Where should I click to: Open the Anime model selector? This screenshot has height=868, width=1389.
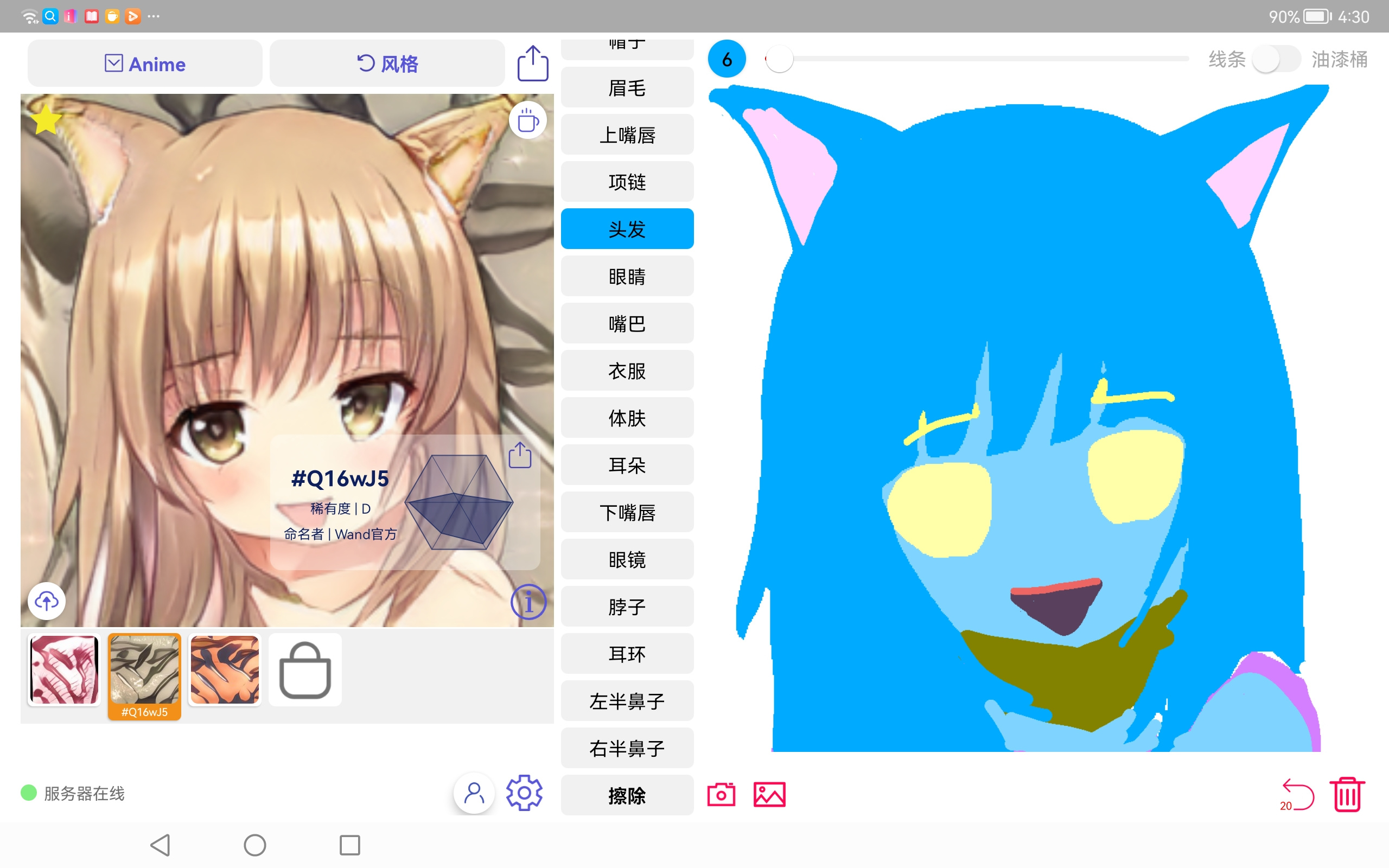[145, 63]
